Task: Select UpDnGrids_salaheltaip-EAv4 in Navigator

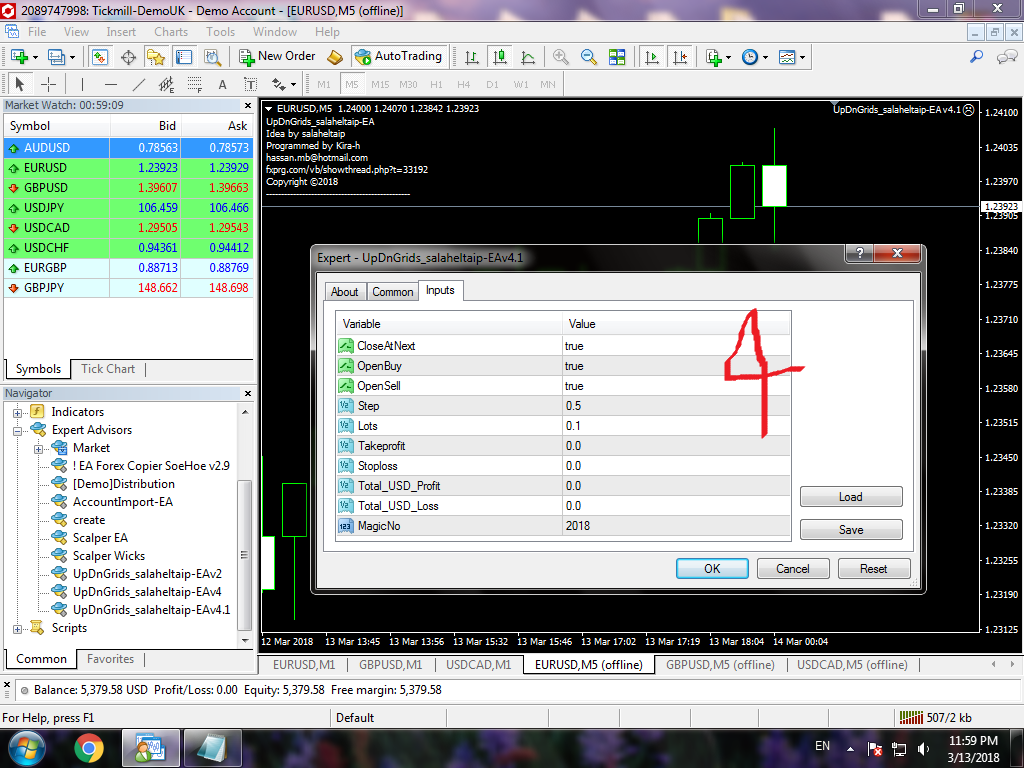Action: (x=147, y=592)
